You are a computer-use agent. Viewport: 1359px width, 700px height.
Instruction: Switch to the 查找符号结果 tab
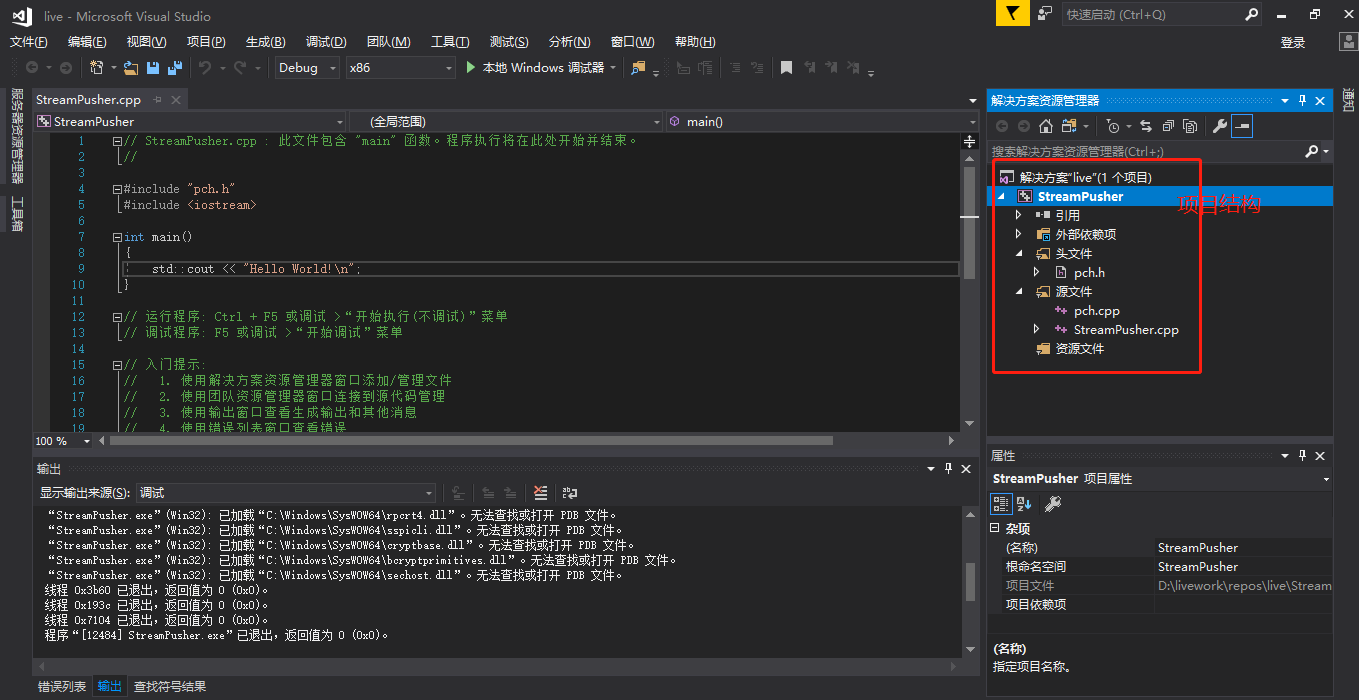pos(170,687)
